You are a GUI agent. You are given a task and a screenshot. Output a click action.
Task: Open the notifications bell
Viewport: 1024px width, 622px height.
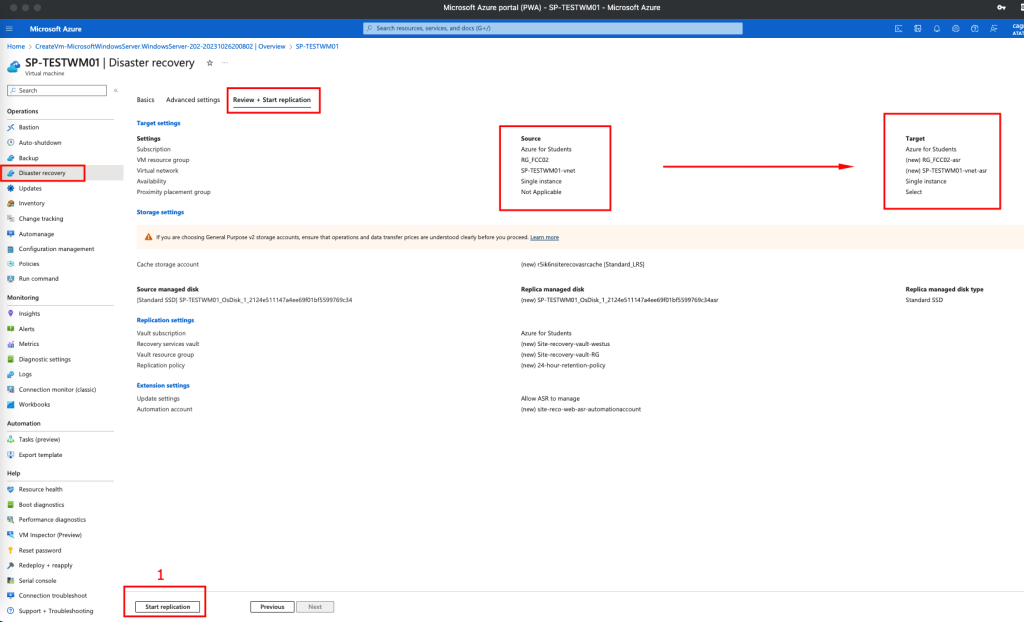click(935, 29)
